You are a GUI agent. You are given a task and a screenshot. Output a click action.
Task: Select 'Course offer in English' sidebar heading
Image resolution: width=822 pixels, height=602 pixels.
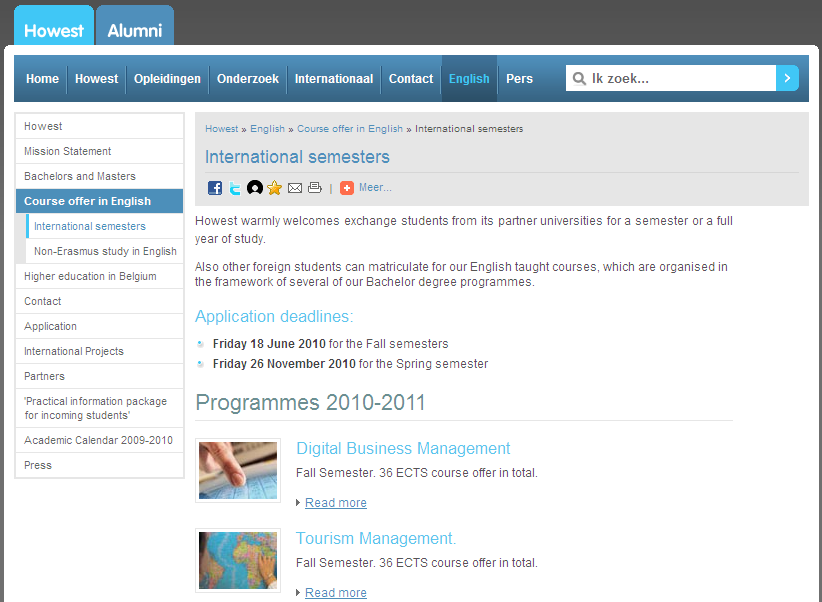point(100,201)
